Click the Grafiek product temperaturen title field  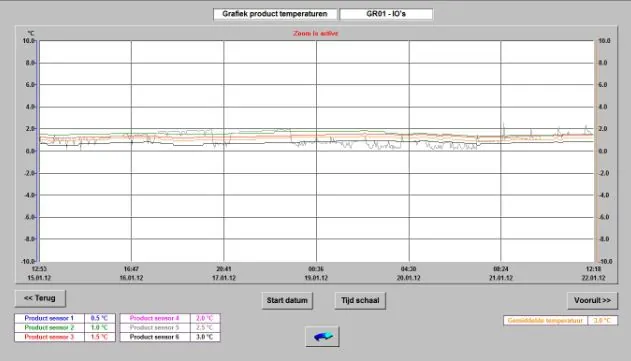pyautogui.click(x=275, y=14)
